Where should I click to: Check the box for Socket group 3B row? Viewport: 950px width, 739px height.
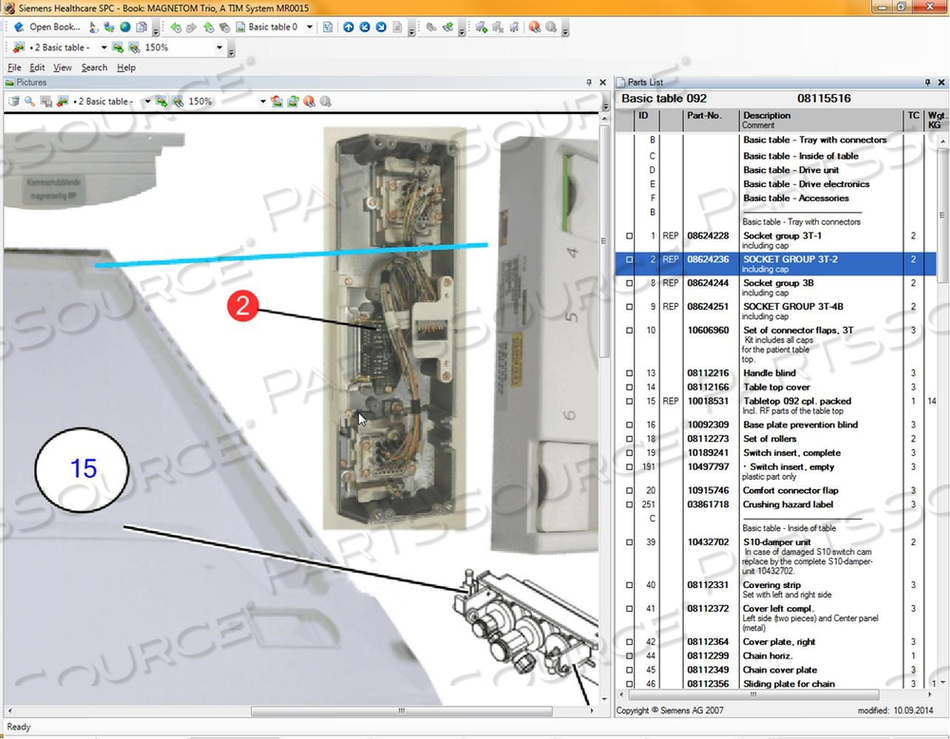[x=629, y=283]
